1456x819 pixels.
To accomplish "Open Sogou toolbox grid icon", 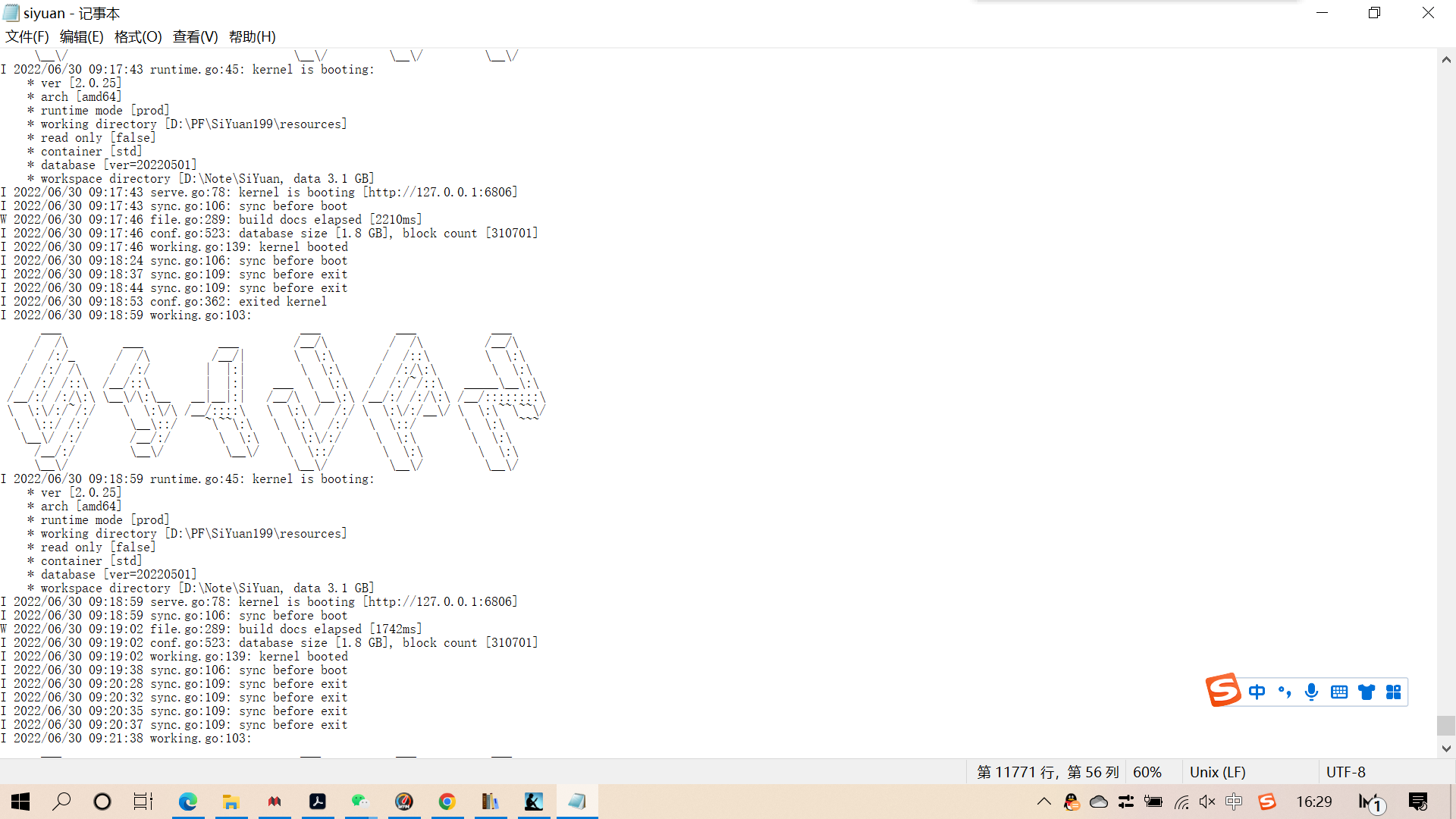I will tap(1394, 692).
